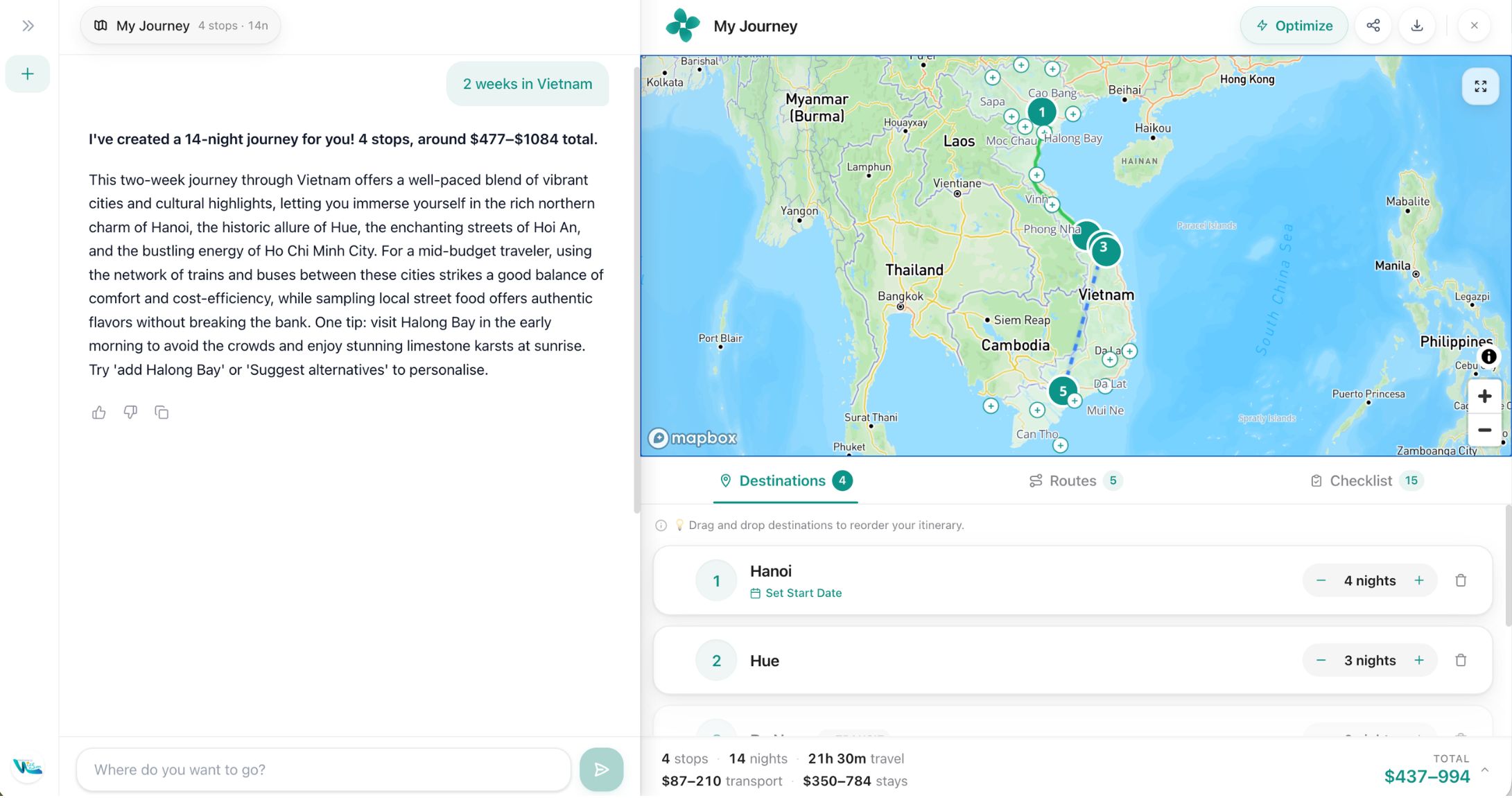
Task: Open the user avatar at sidebar bottom
Action: (28, 767)
